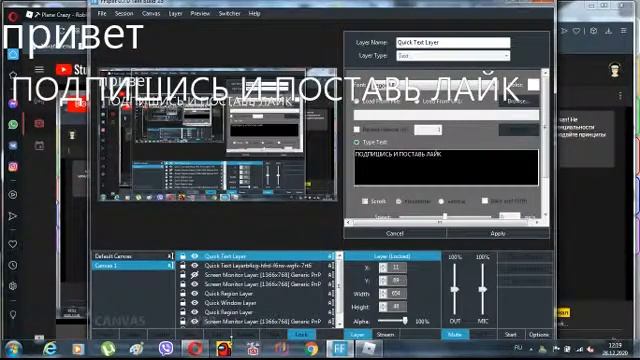
Task: Open the File menu
Action: click(x=102, y=13)
